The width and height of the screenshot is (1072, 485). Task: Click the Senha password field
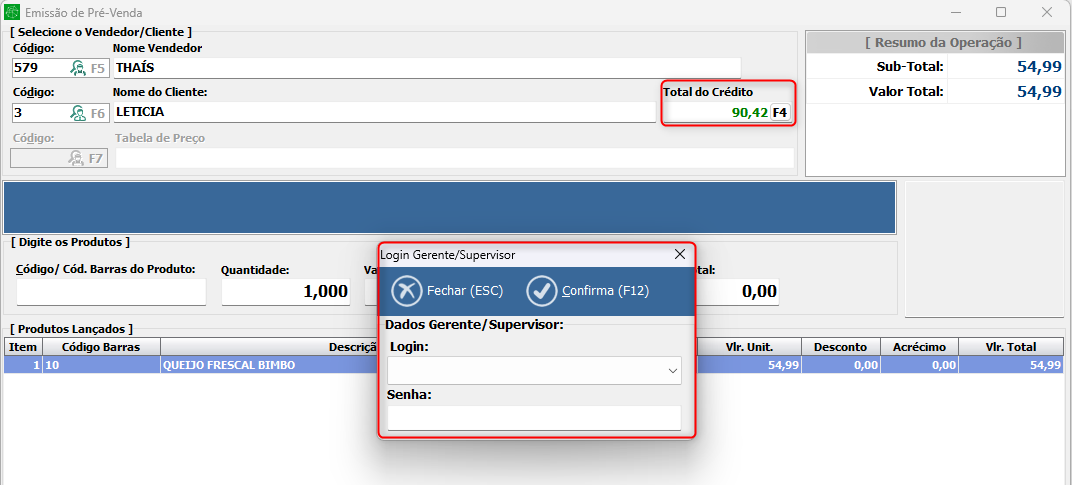coord(534,418)
